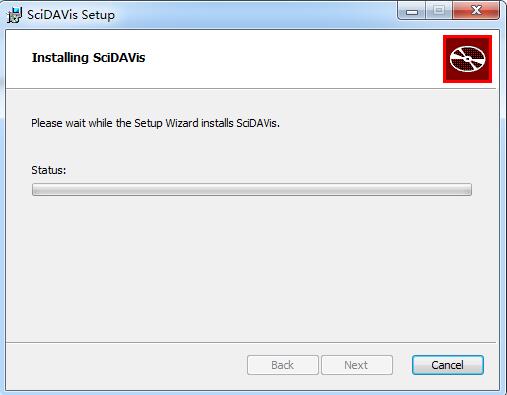This screenshot has width=507, height=395.
Task: Click the disabled Next button
Action: click(x=357, y=365)
